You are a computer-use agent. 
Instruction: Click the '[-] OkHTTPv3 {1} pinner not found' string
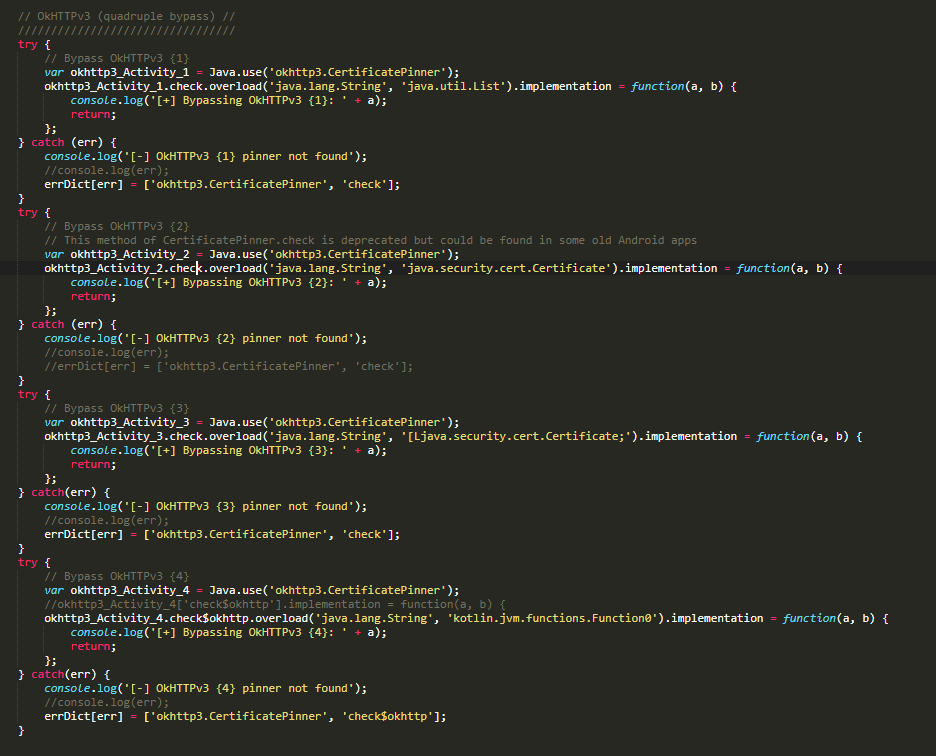239,156
